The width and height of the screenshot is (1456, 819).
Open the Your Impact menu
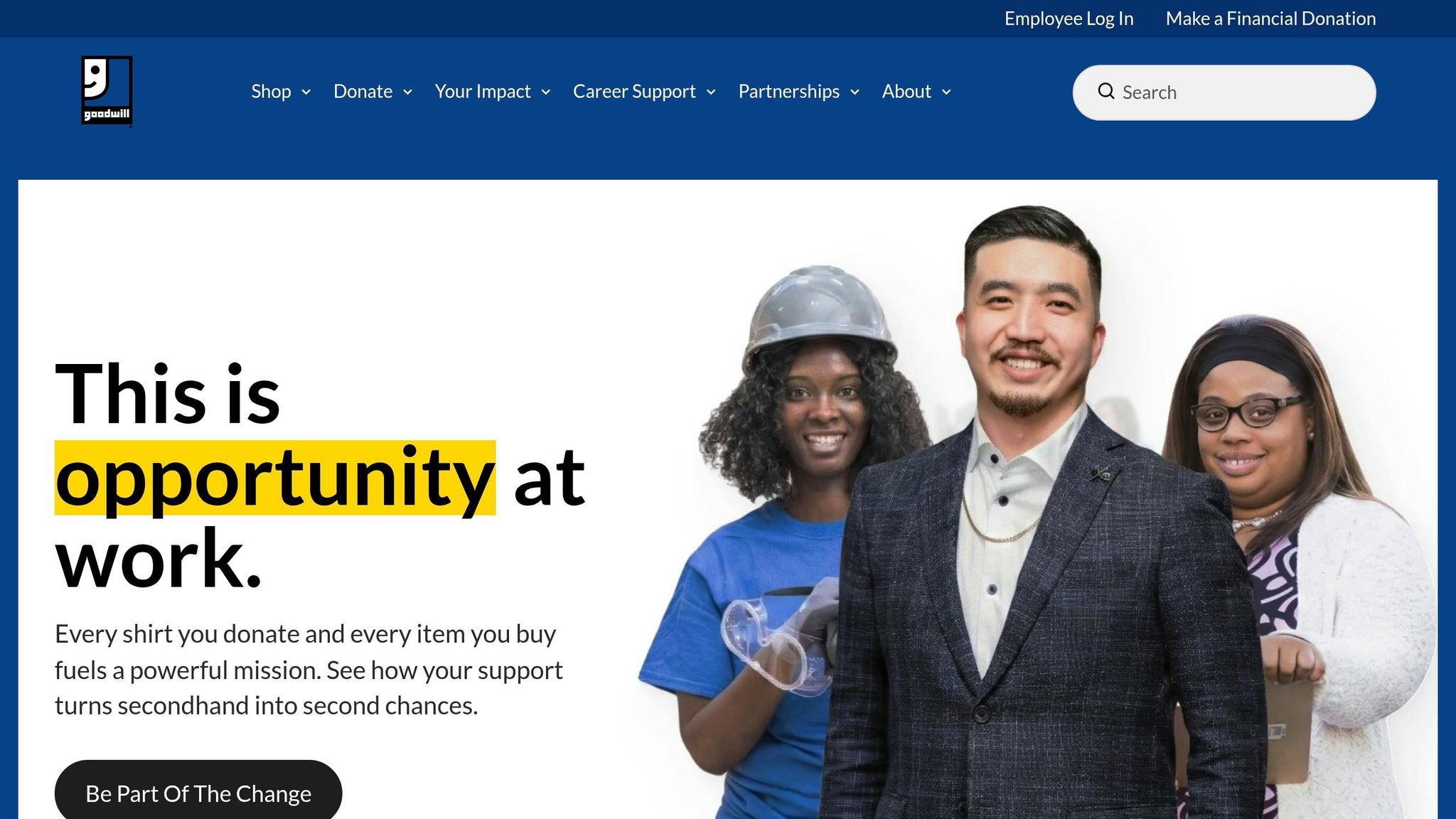tap(493, 92)
